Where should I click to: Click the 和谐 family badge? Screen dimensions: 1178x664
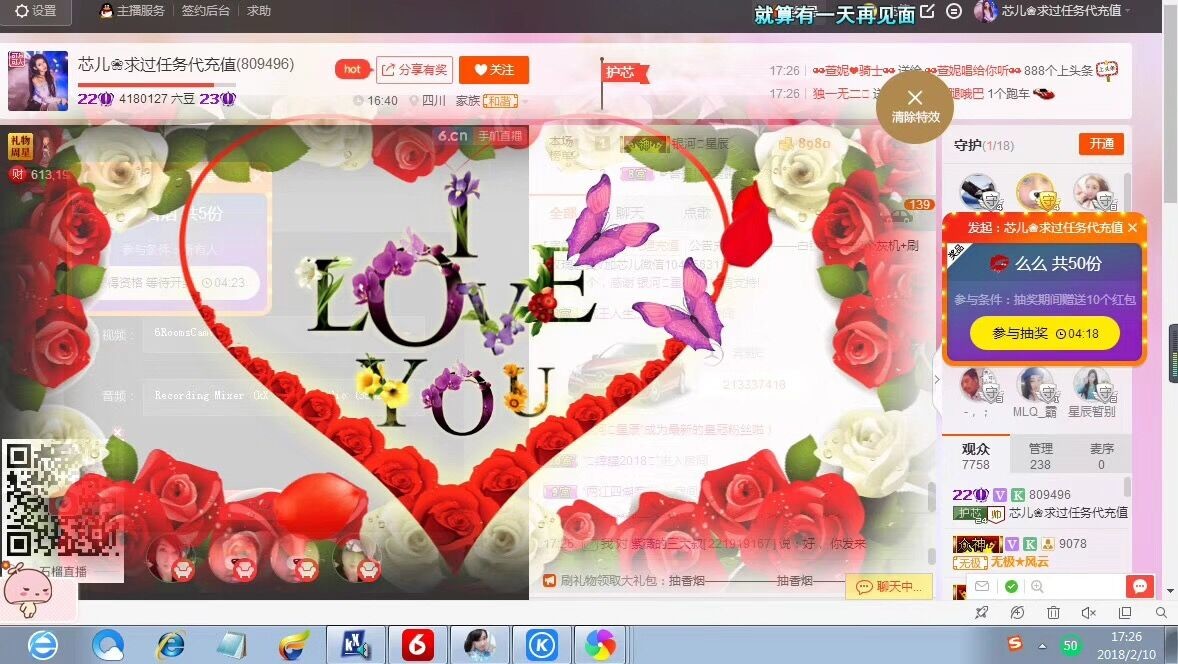500,101
